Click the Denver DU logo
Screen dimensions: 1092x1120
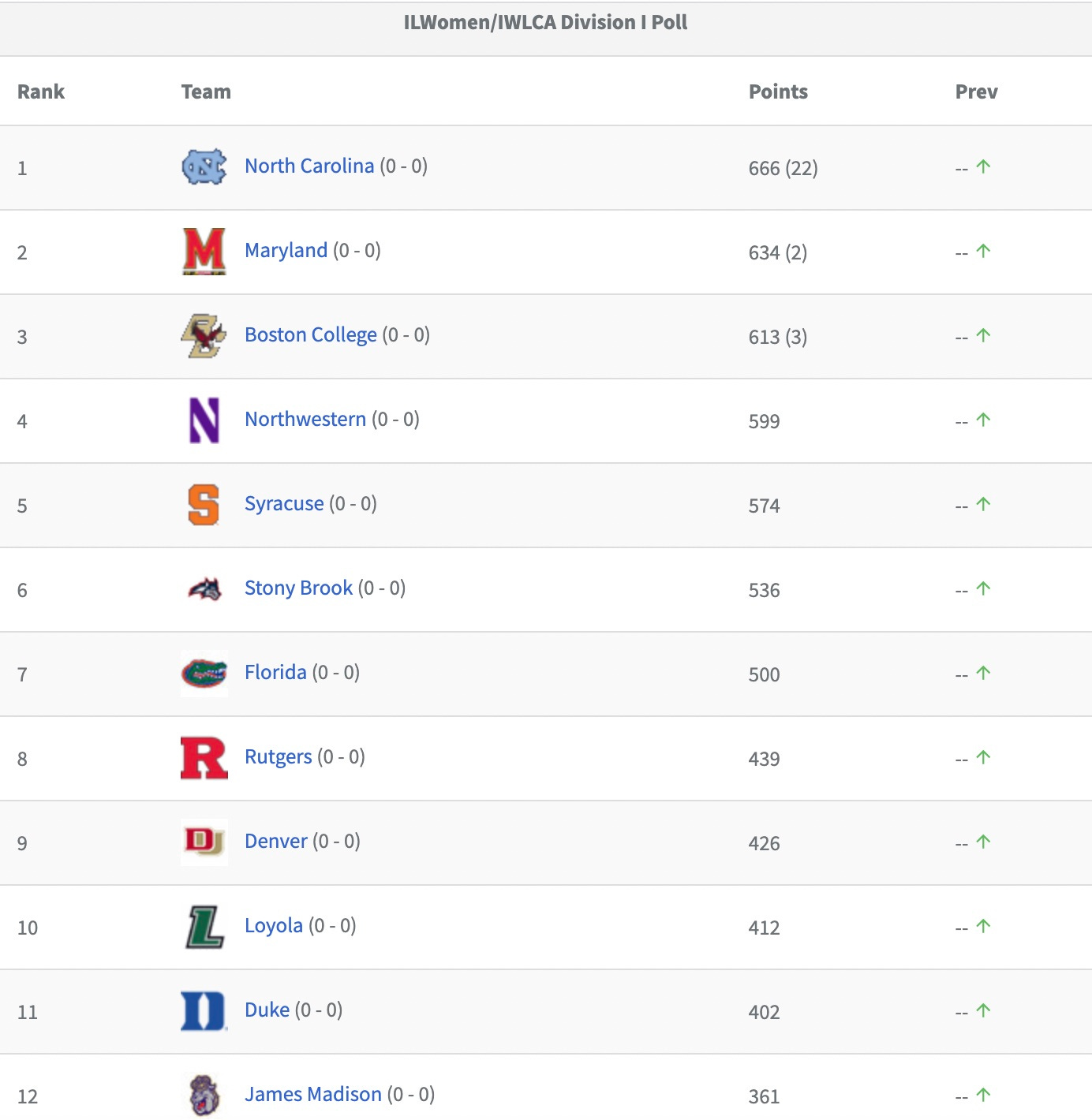tap(204, 842)
